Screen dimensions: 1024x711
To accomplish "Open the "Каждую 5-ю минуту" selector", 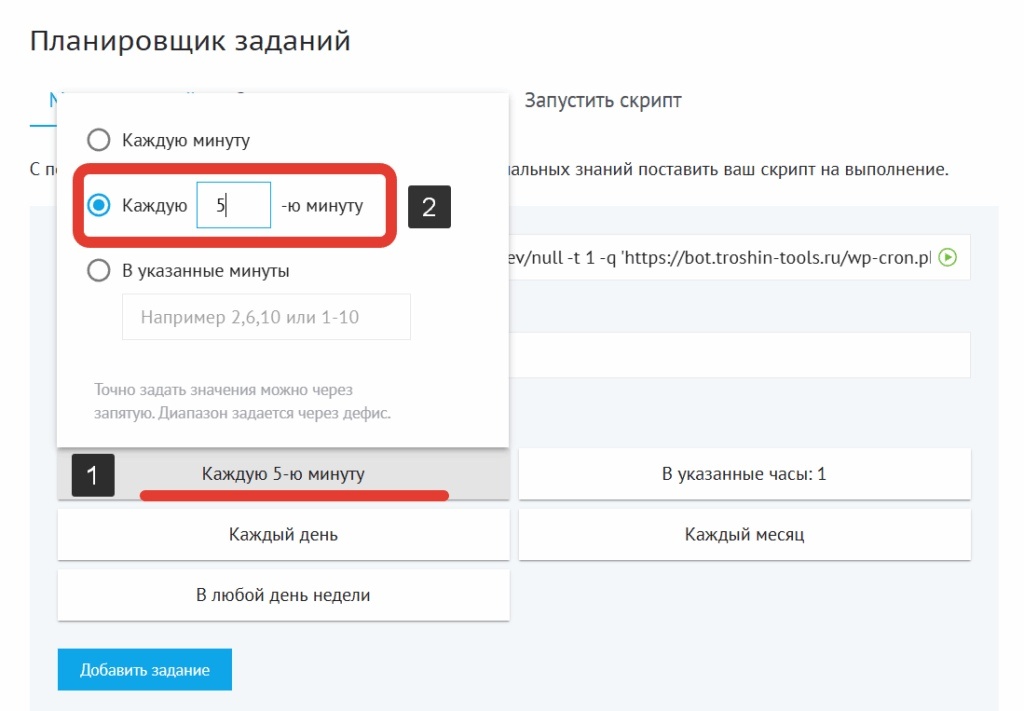I will pos(283,474).
